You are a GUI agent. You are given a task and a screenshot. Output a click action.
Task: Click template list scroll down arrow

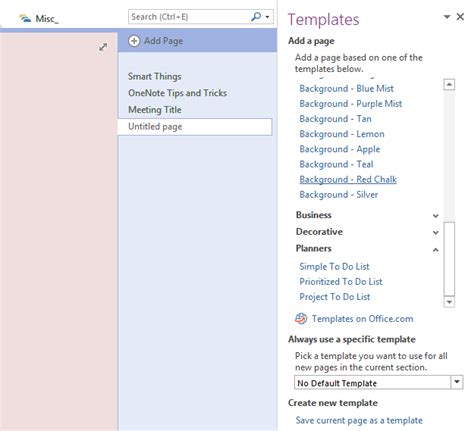(449, 302)
